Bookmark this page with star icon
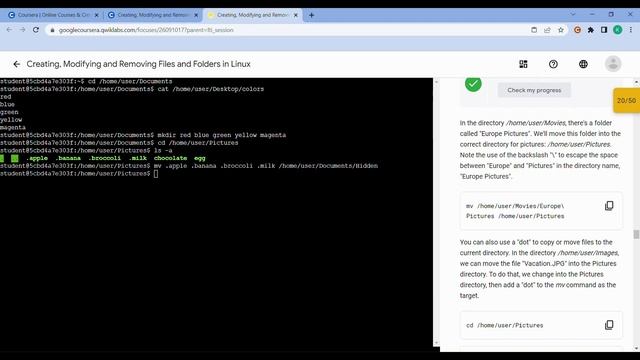 pyautogui.click(x=561, y=30)
